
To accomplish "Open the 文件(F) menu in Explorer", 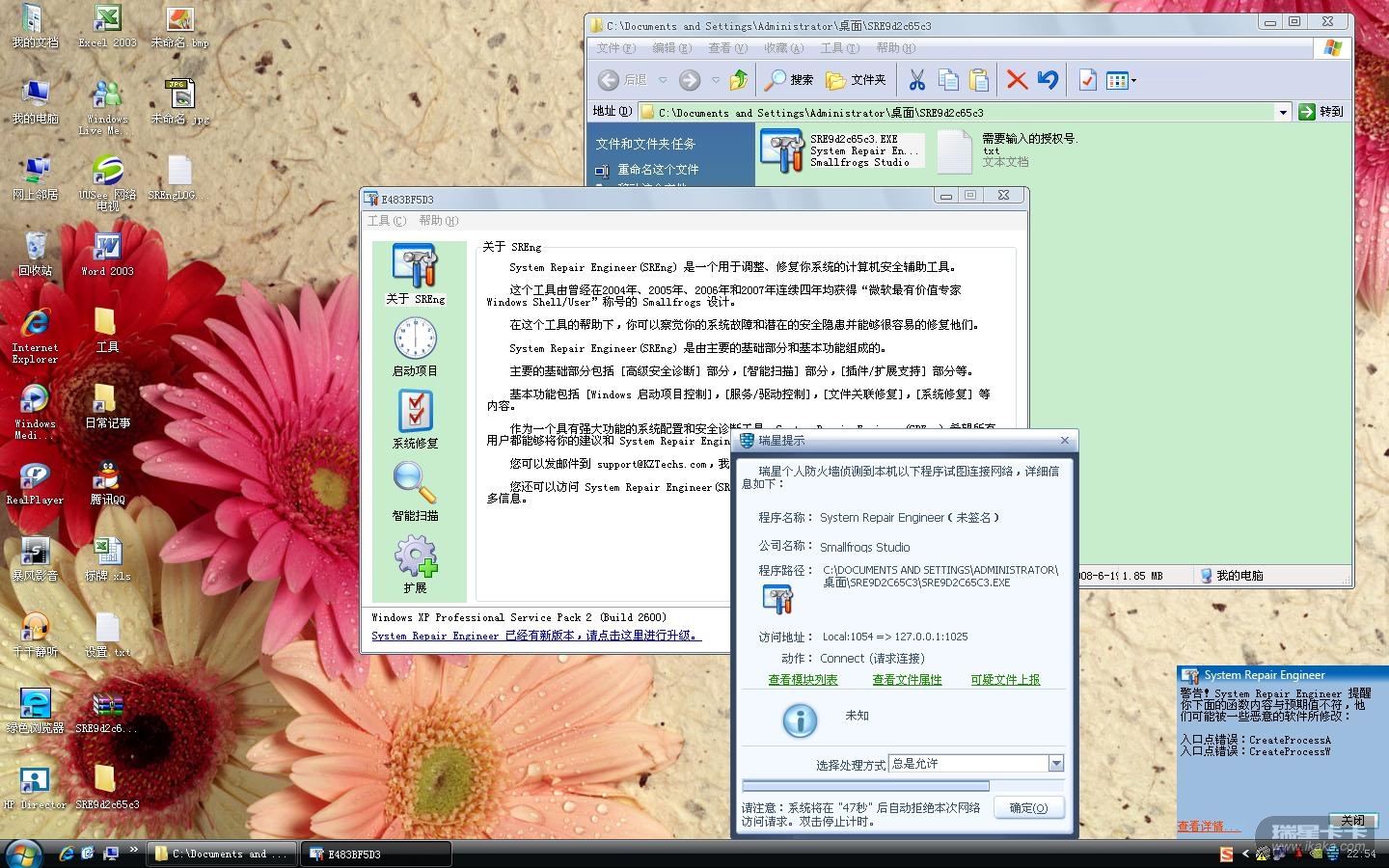I will coord(615,47).
